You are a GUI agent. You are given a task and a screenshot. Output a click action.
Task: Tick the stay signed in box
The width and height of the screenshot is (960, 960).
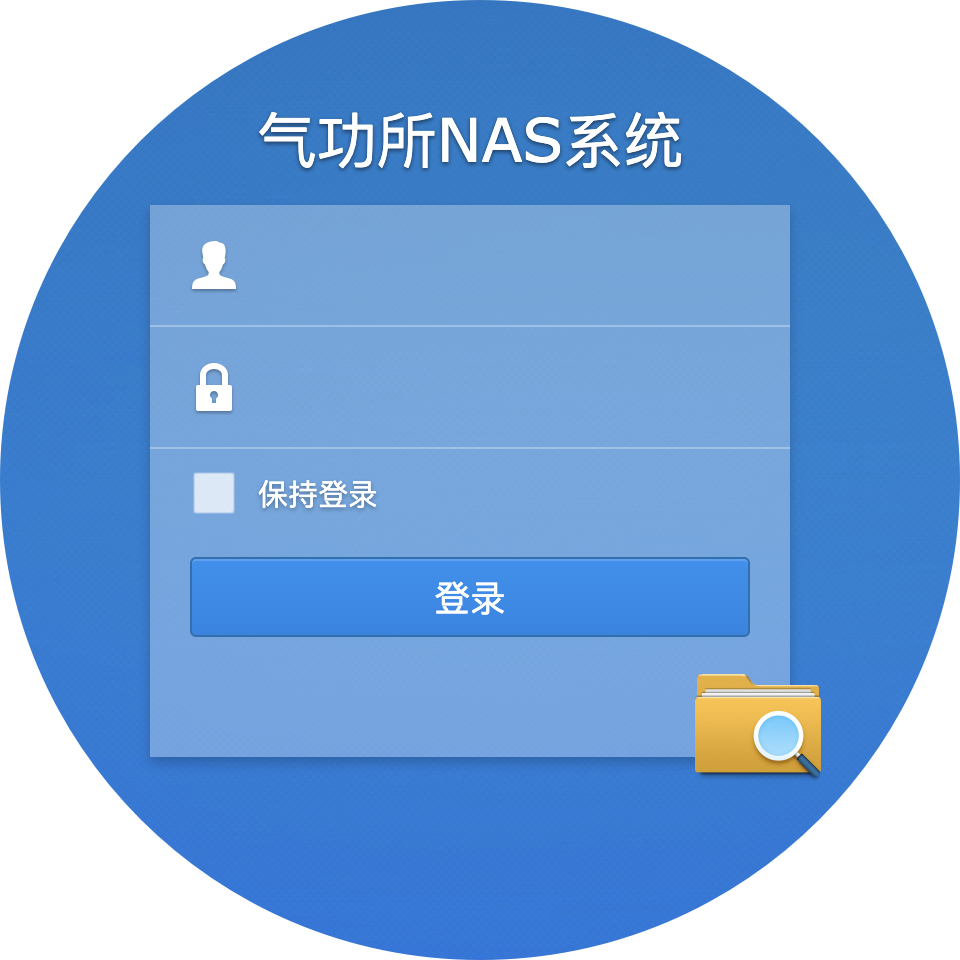214,493
